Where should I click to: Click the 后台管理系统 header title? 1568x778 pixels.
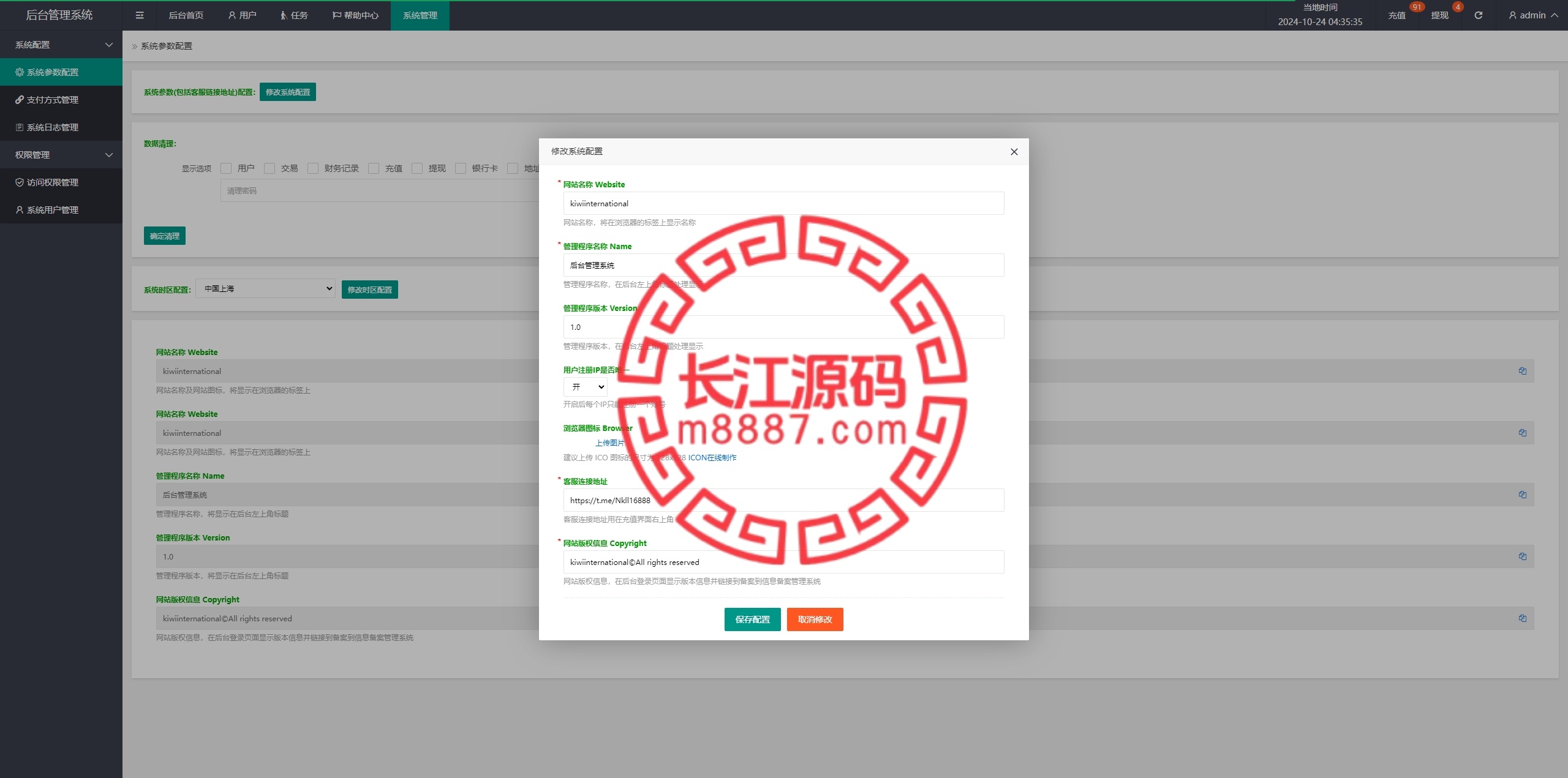tap(59, 15)
